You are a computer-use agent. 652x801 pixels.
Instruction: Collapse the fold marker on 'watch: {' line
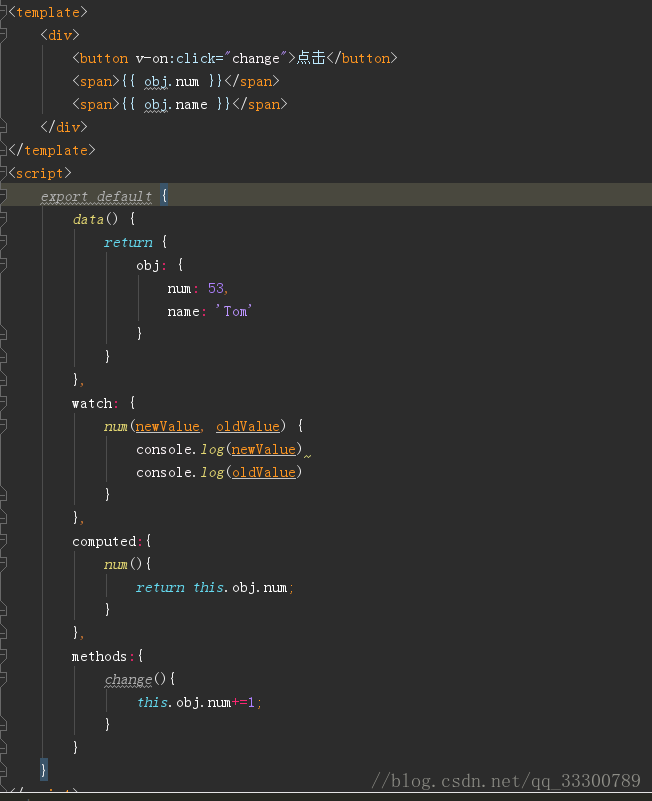pos(3,403)
